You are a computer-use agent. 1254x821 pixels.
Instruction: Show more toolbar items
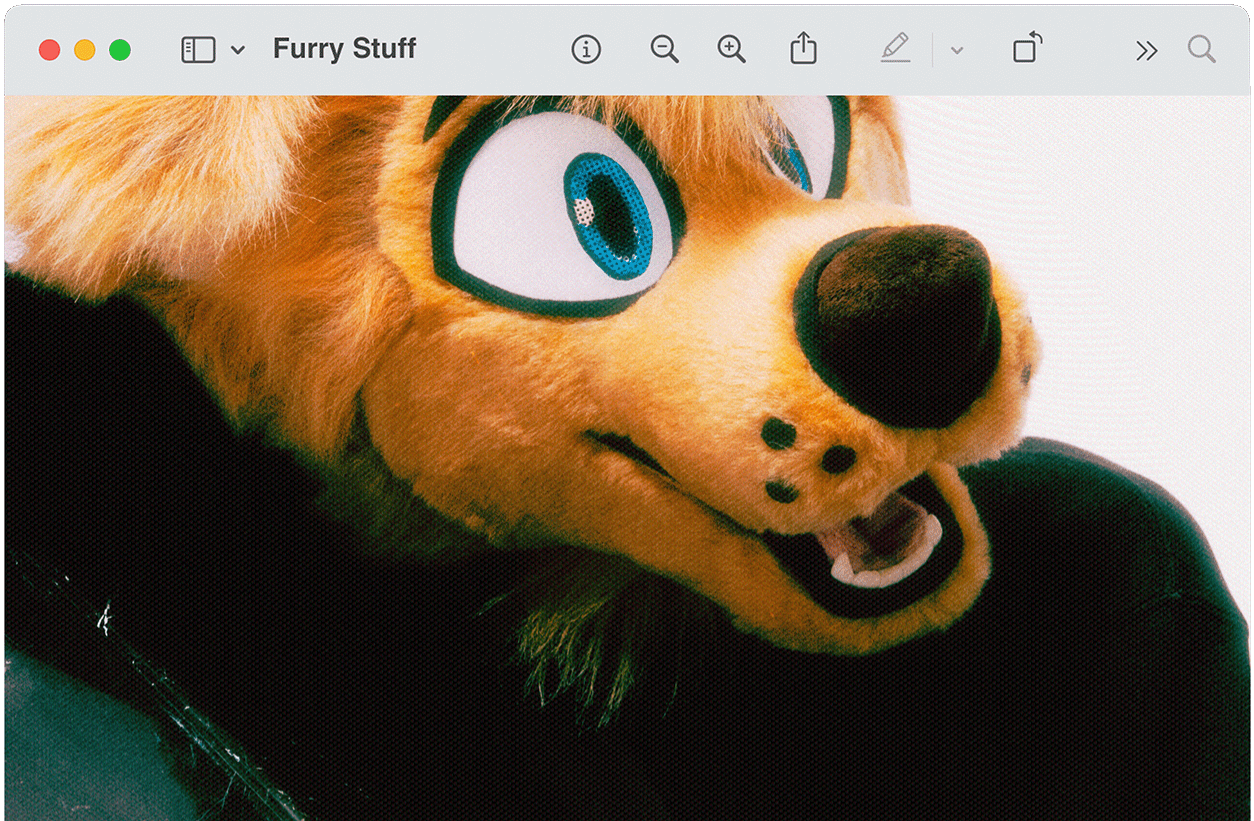[1146, 50]
